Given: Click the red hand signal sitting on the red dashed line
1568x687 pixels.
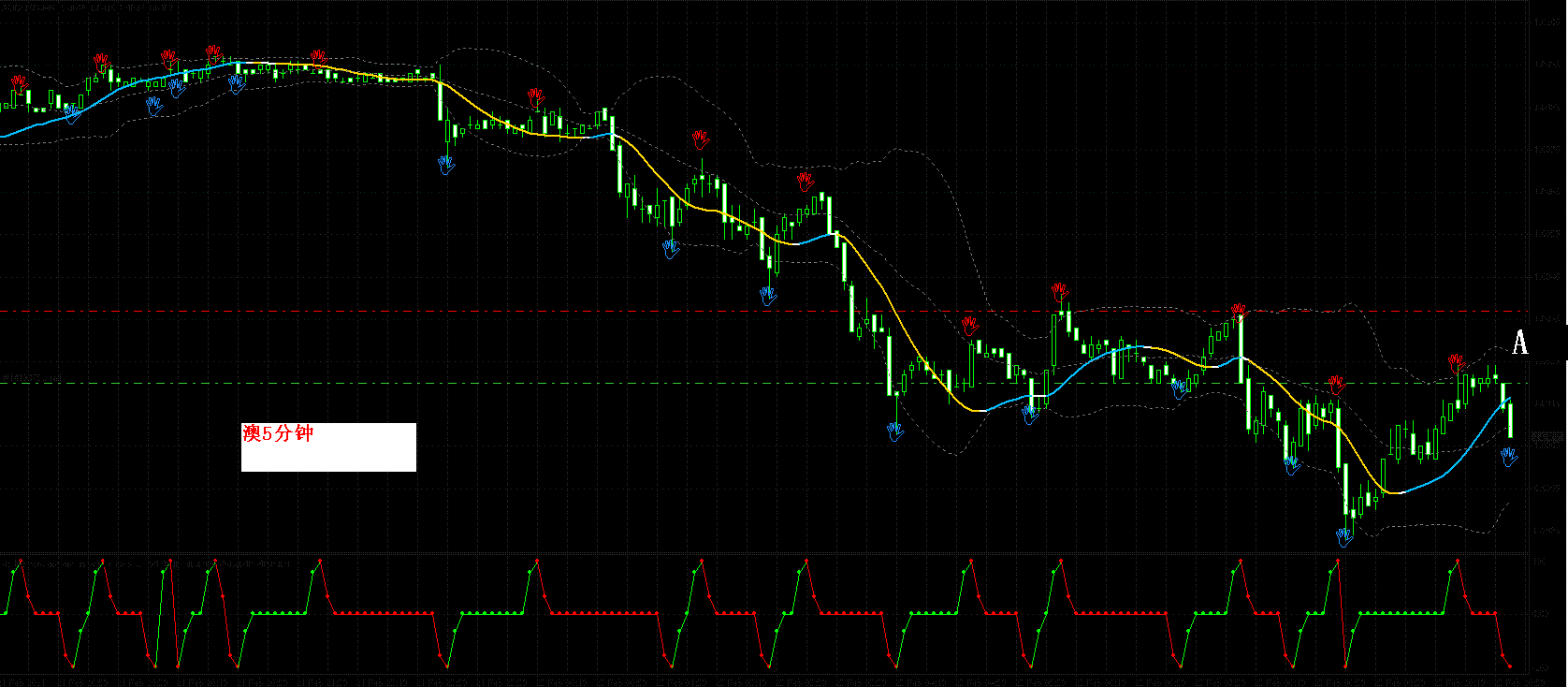Looking at the screenshot, I should [1240, 312].
